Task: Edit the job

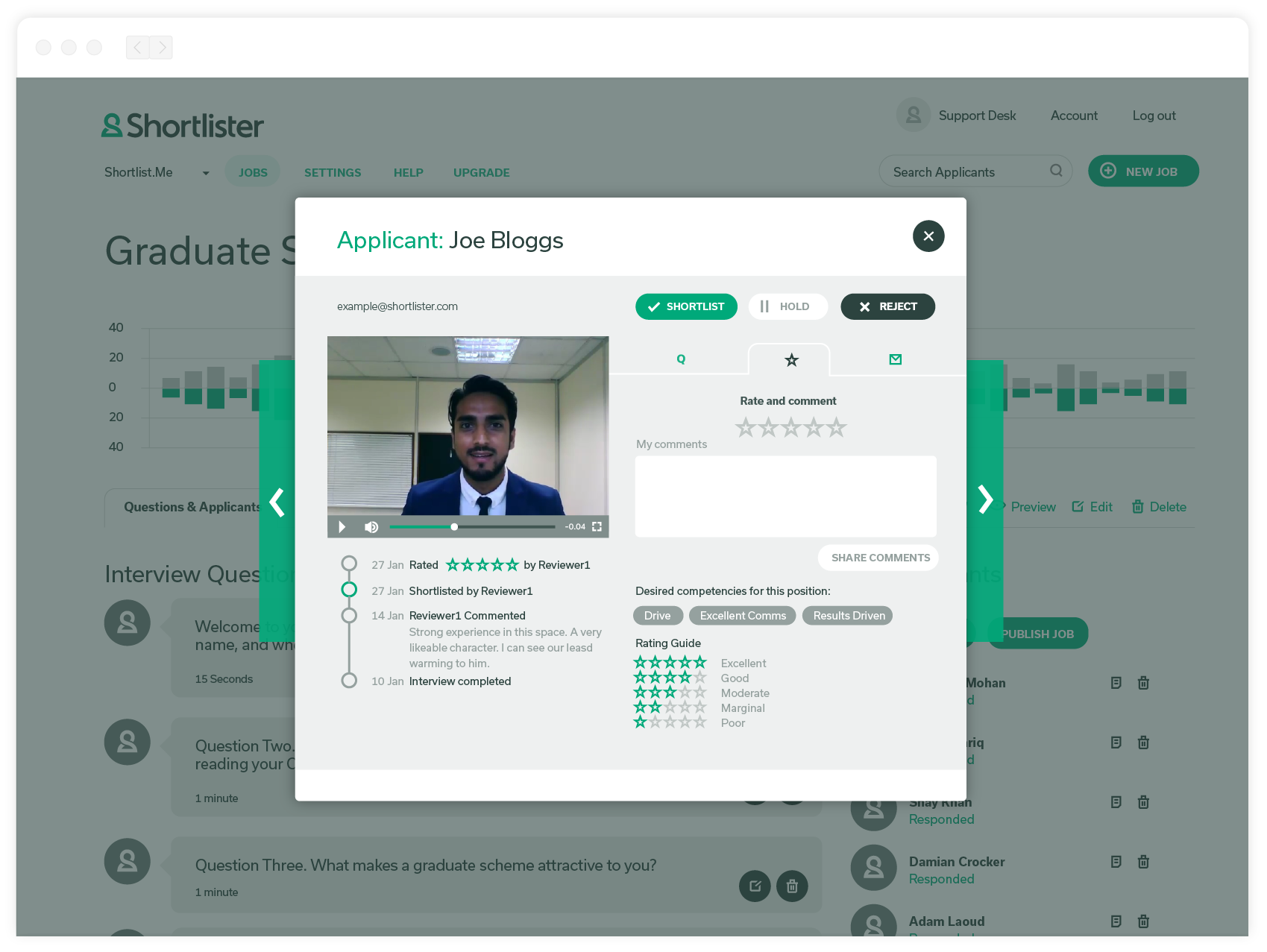Action: (1092, 507)
